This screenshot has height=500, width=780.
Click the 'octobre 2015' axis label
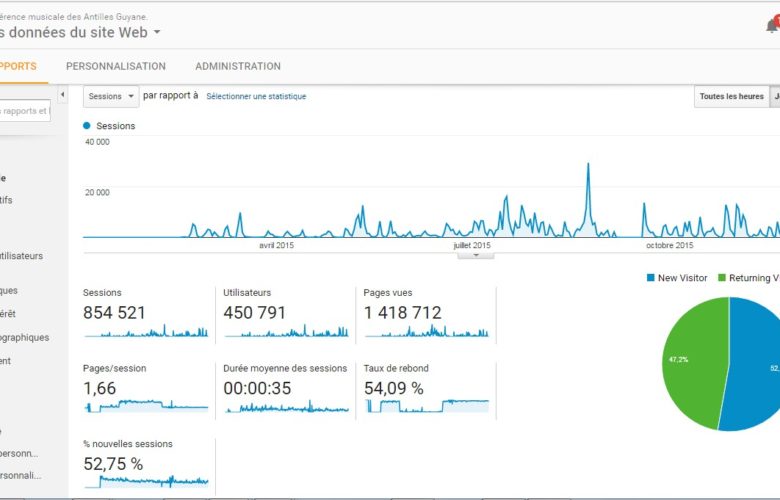tap(670, 245)
